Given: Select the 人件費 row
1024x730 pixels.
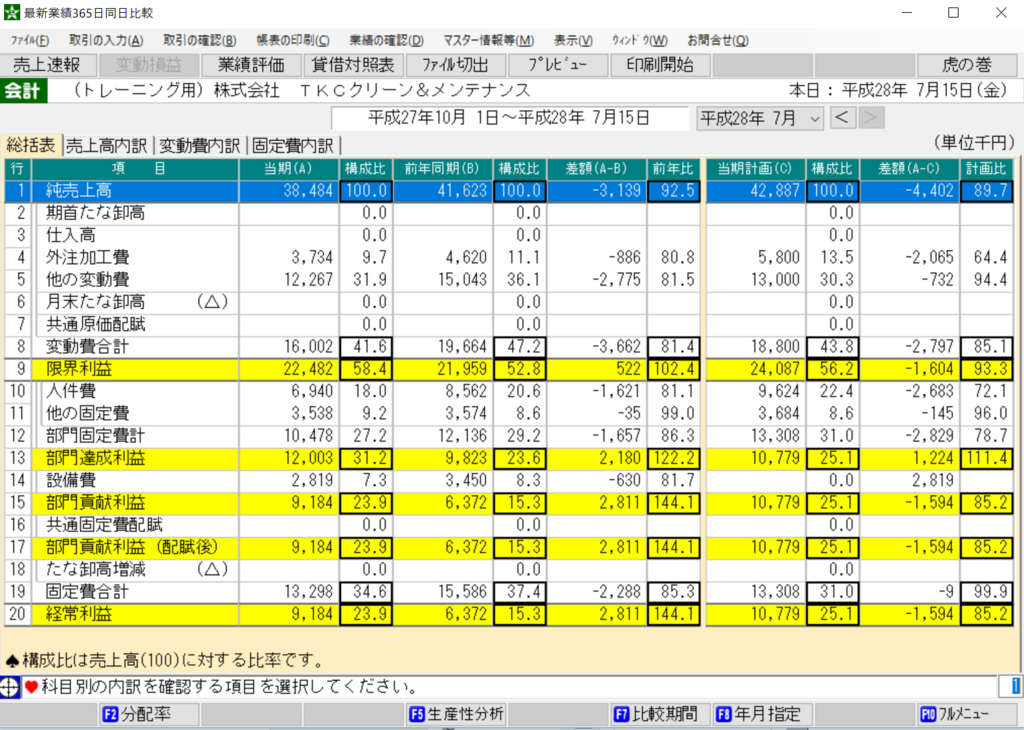Looking at the screenshot, I should pyautogui.click(x=509, y=391).
